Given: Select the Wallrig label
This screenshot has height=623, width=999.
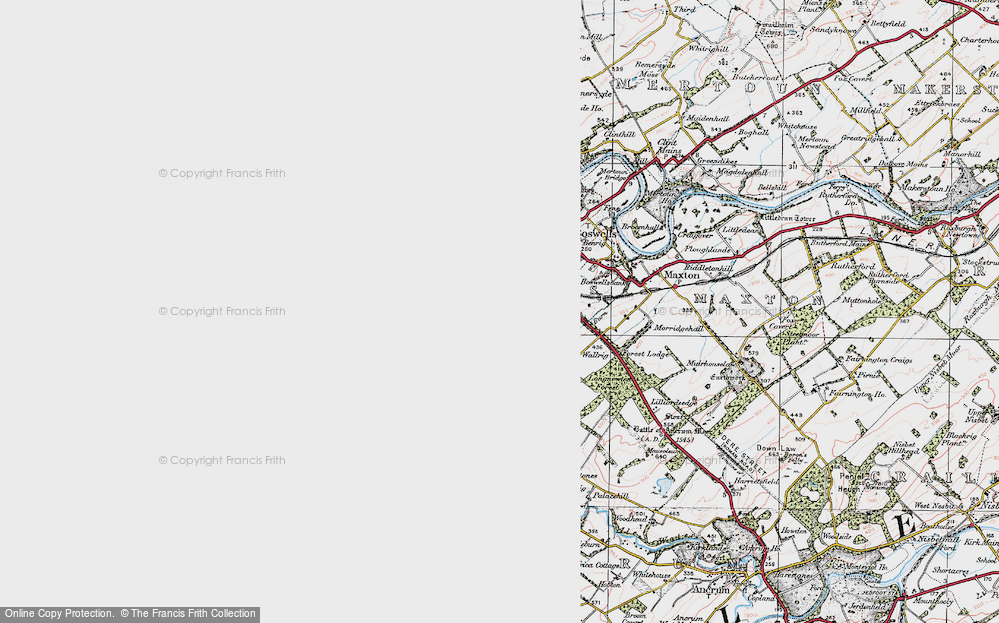Looking at the screenshot, I should pyautogui.click(x=594, y=355).
